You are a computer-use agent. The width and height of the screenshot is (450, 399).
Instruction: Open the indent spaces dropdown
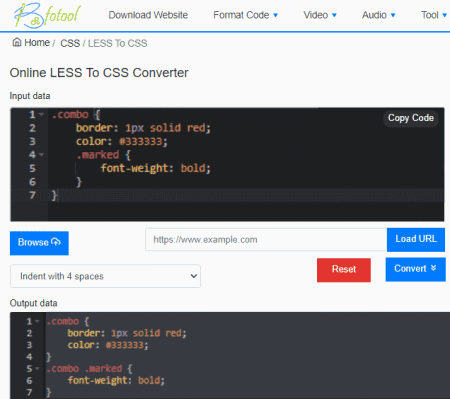pos(105,276)
